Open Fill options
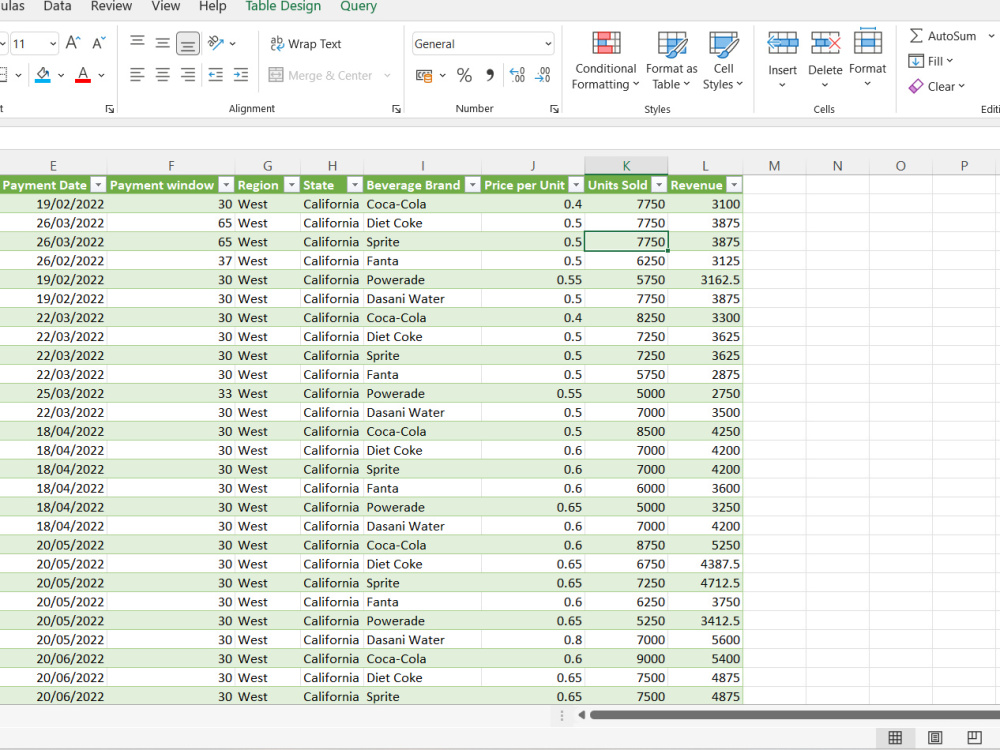This screenshot has height=750, width=1000. click(x=930, y=61)
